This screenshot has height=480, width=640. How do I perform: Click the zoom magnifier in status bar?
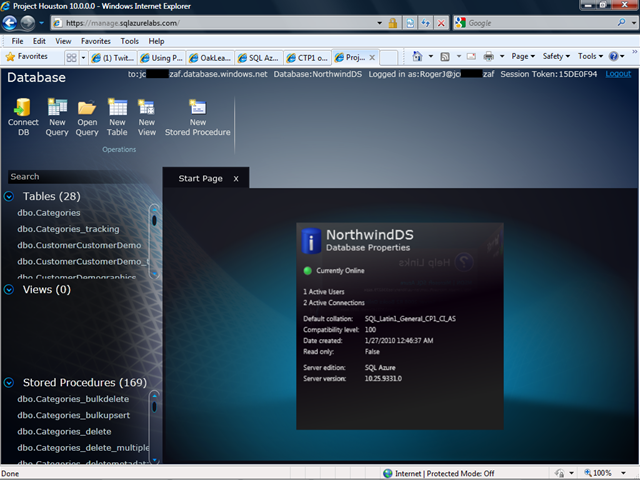pyautogui.click(x=588, y=473)
